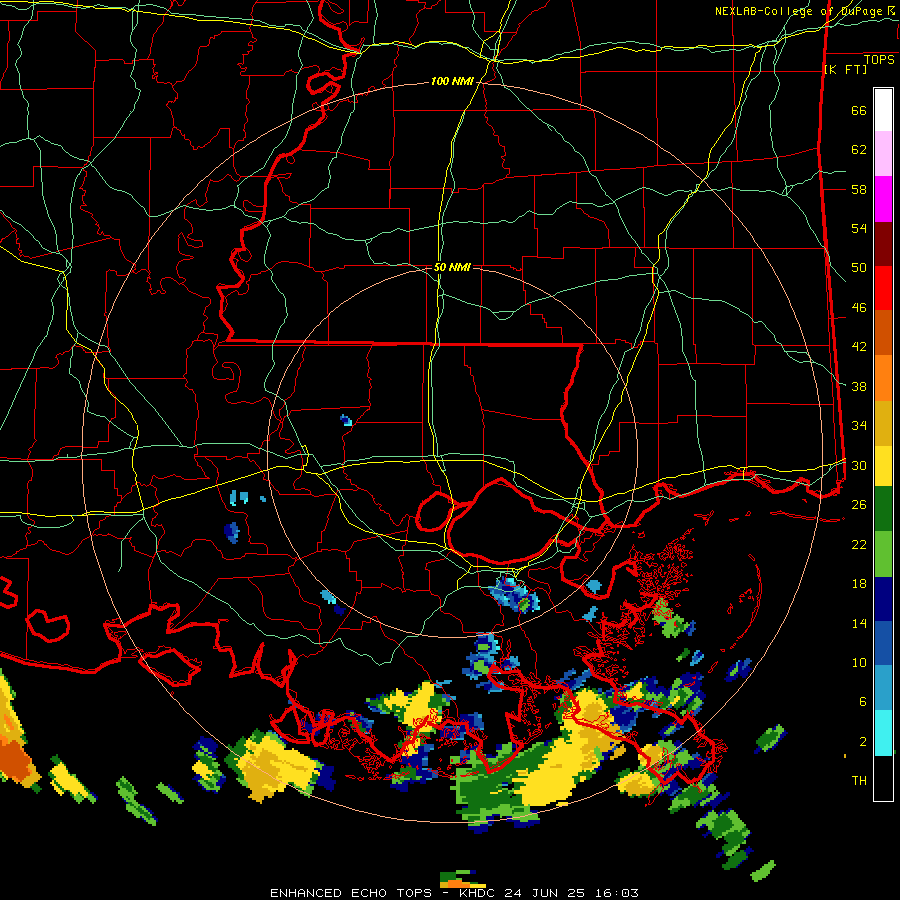Click the legend value "46"

859,308
